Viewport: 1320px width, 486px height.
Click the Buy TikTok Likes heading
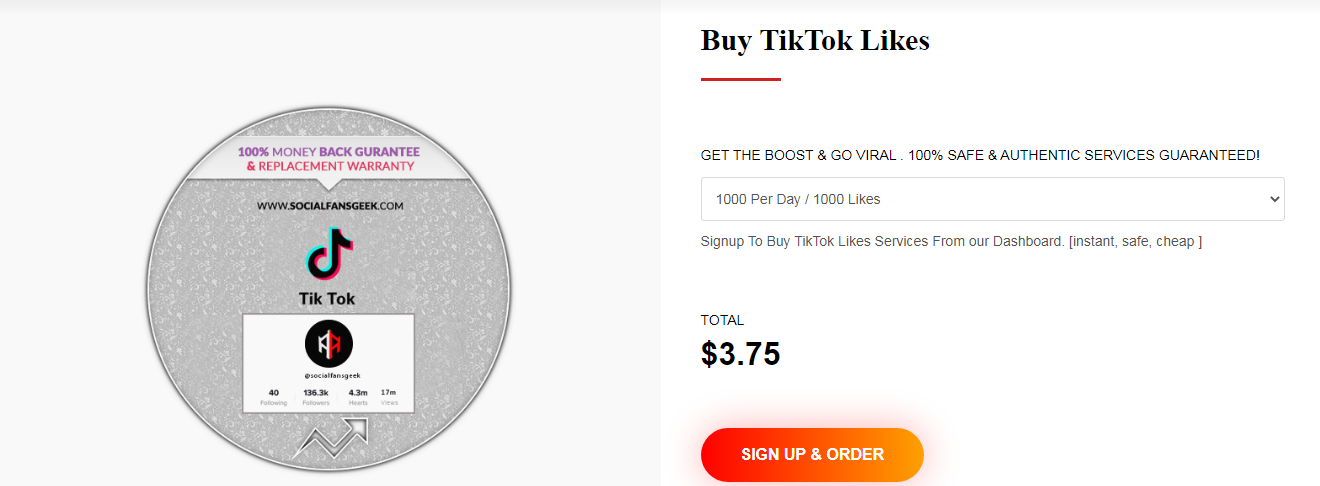(x=815, y=40)
